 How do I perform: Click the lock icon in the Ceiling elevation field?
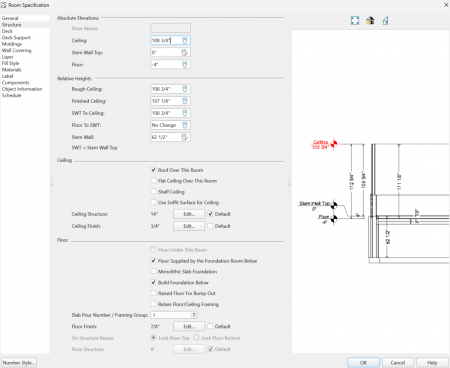click(x=185, y=40)
